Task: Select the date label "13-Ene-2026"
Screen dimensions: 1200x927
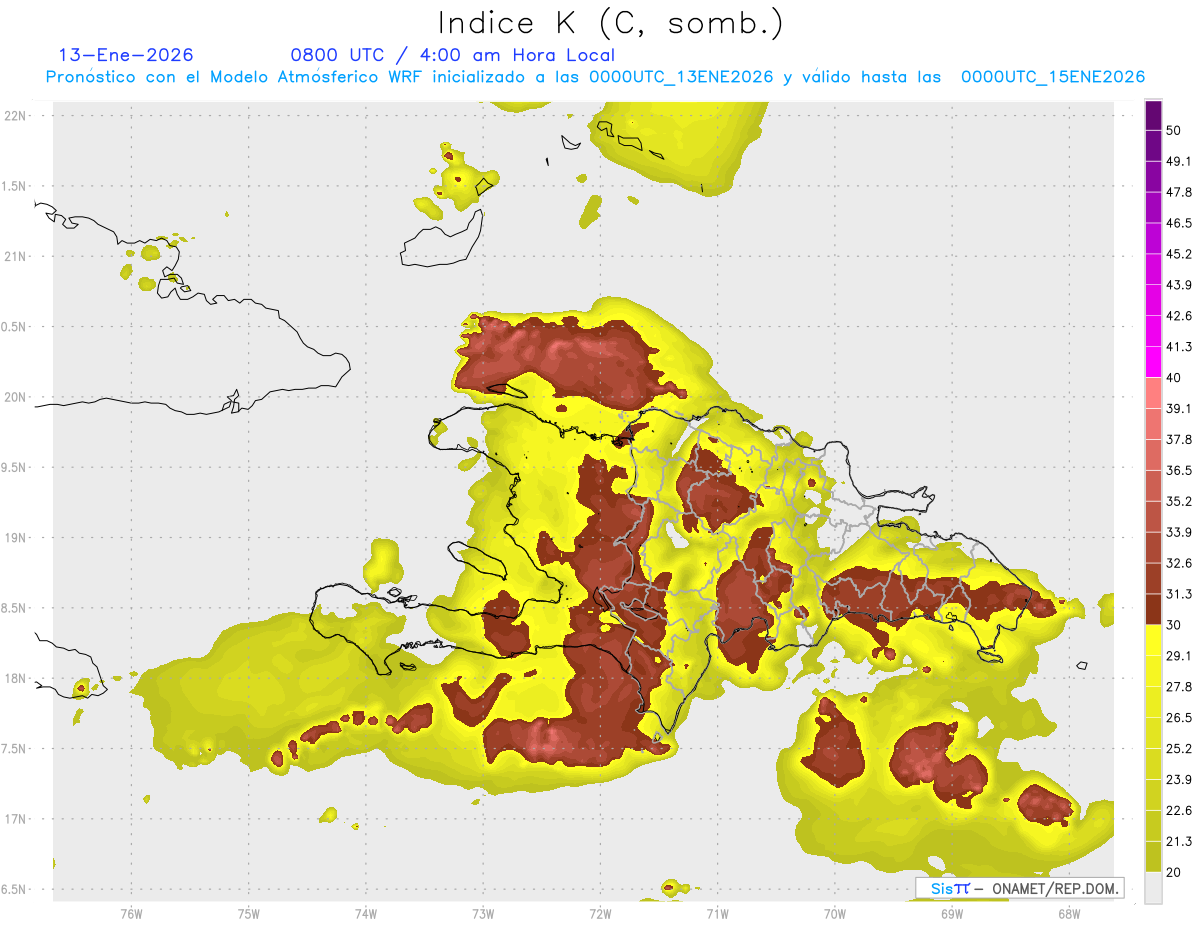Action: (x=126, y=55)
